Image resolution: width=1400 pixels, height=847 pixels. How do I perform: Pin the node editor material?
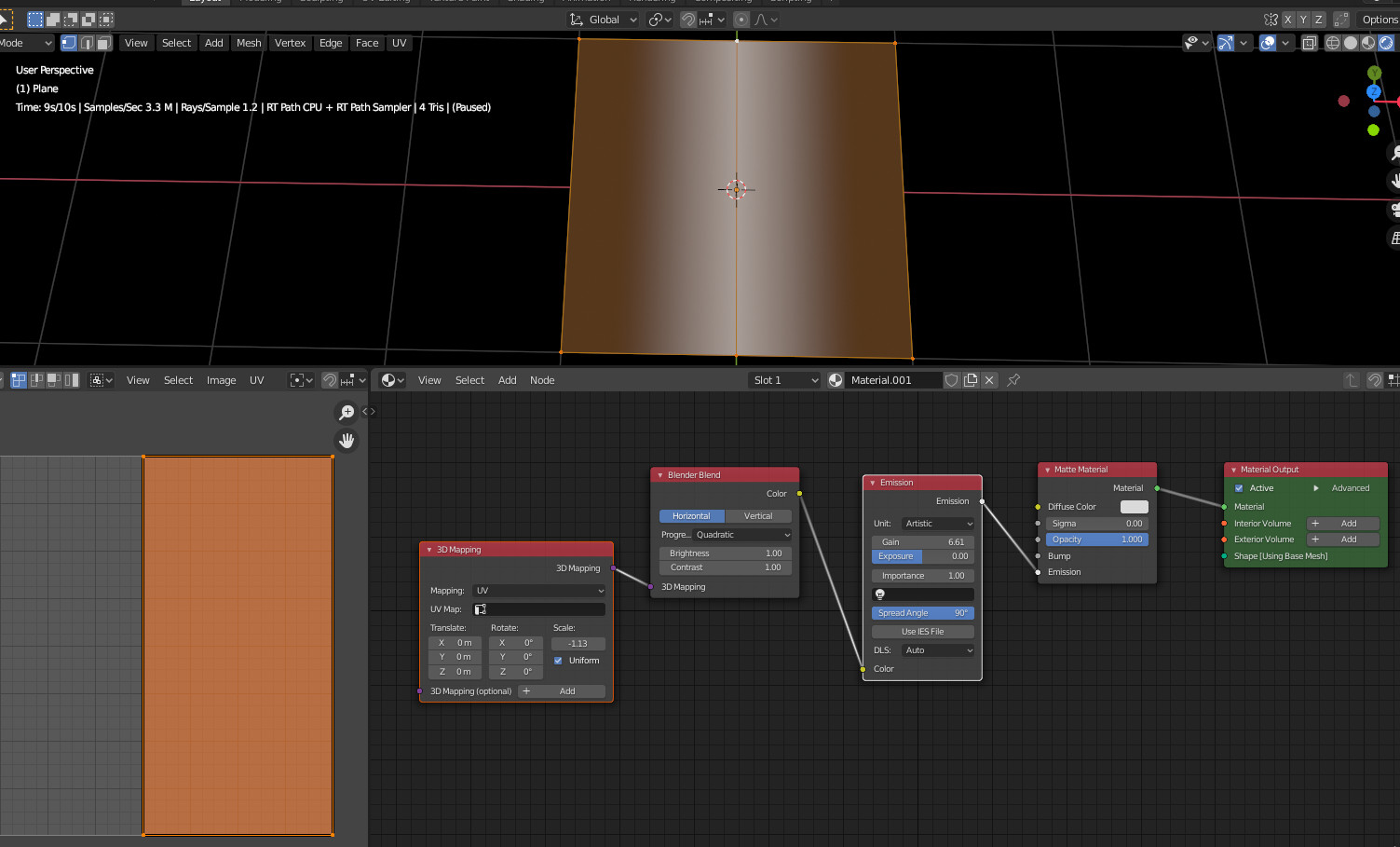coord(1013,380)
